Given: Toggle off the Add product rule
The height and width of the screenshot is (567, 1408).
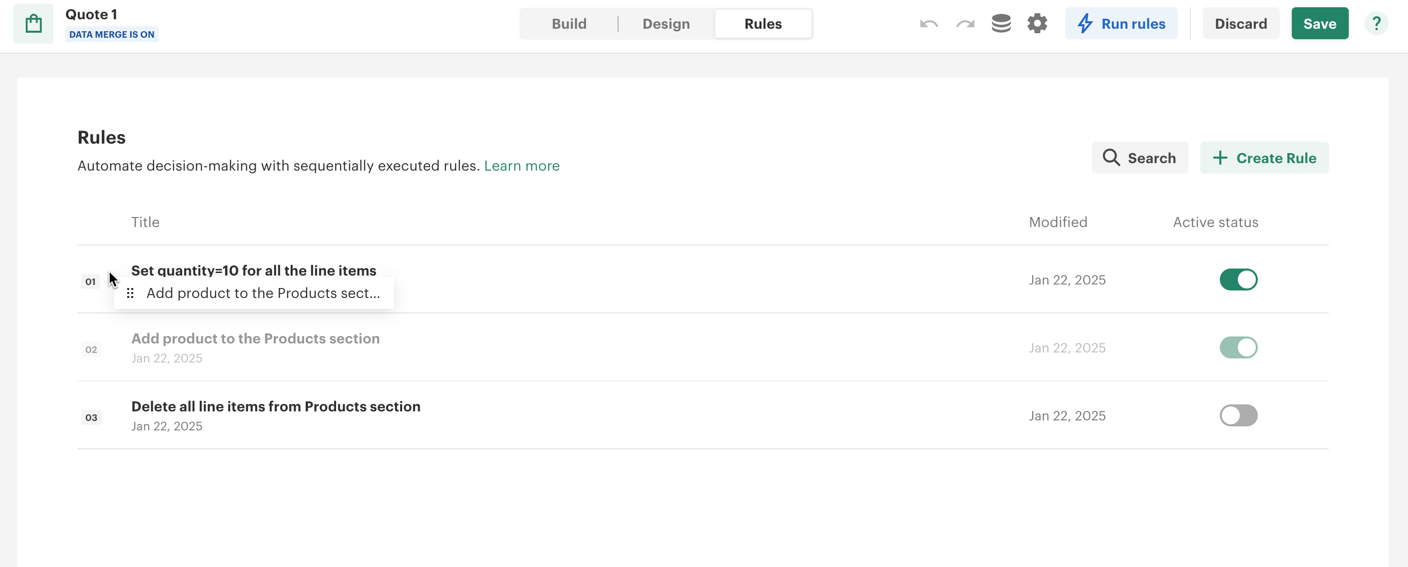Looking at the screenshot, I should click(x=1238, y=348).
